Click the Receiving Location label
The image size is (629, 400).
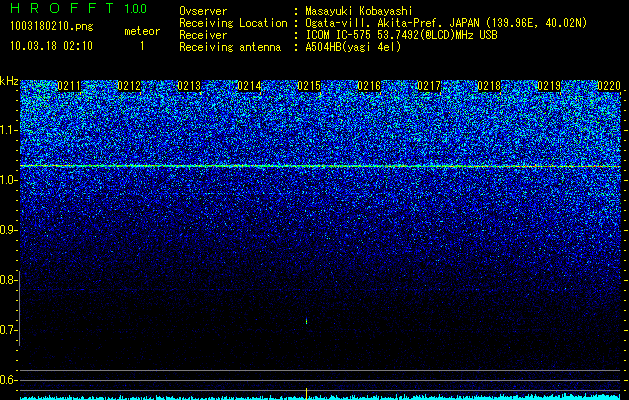click(233, 23)
